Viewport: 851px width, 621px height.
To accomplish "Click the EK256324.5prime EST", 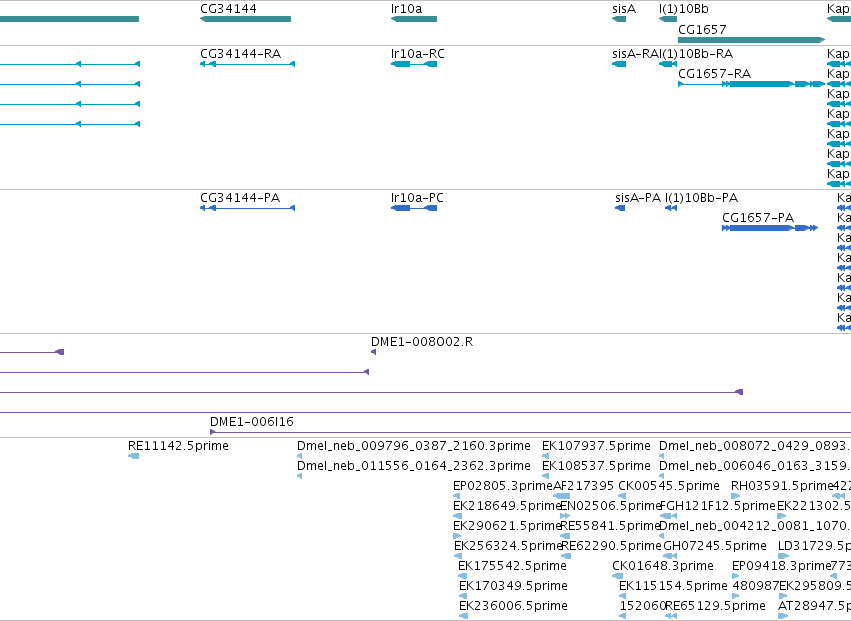I will click(458, 556).
